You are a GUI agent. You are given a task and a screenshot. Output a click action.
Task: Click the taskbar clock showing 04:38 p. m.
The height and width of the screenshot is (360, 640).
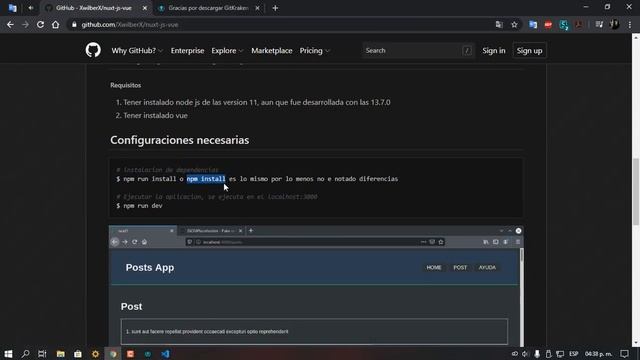coord(598,353)
